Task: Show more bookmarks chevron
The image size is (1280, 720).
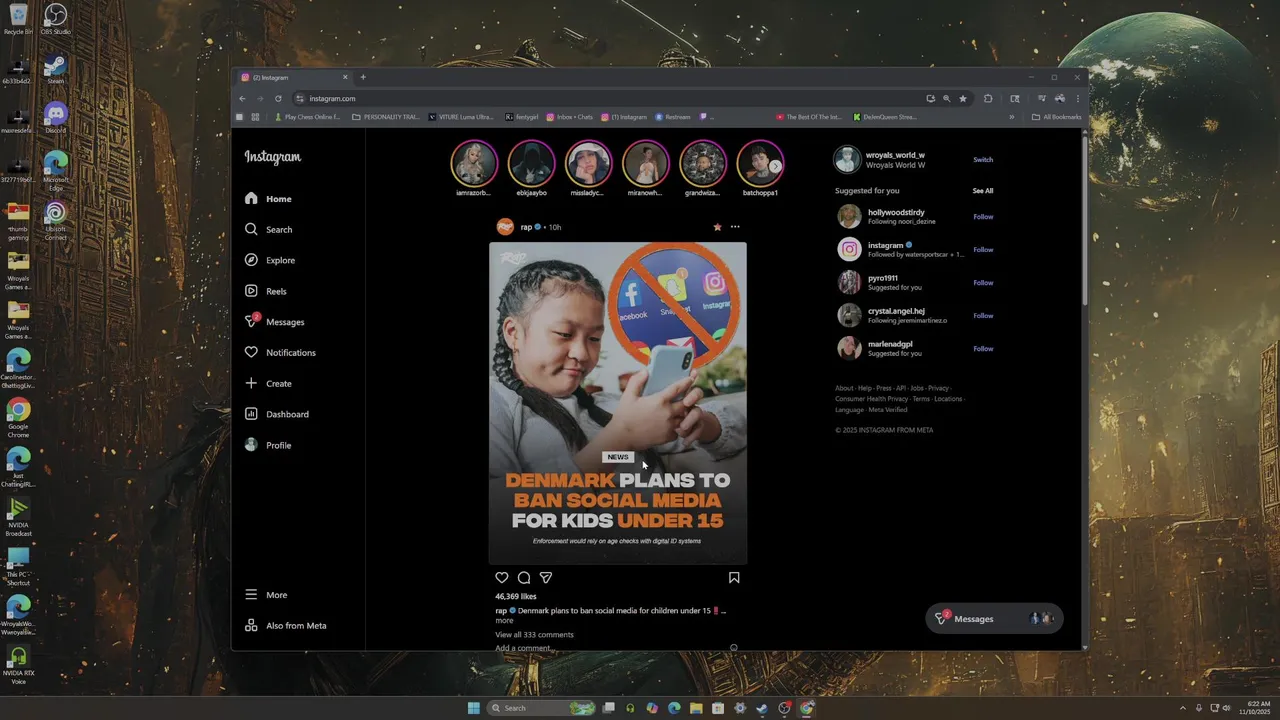Action: click(x=1011, y=117)
